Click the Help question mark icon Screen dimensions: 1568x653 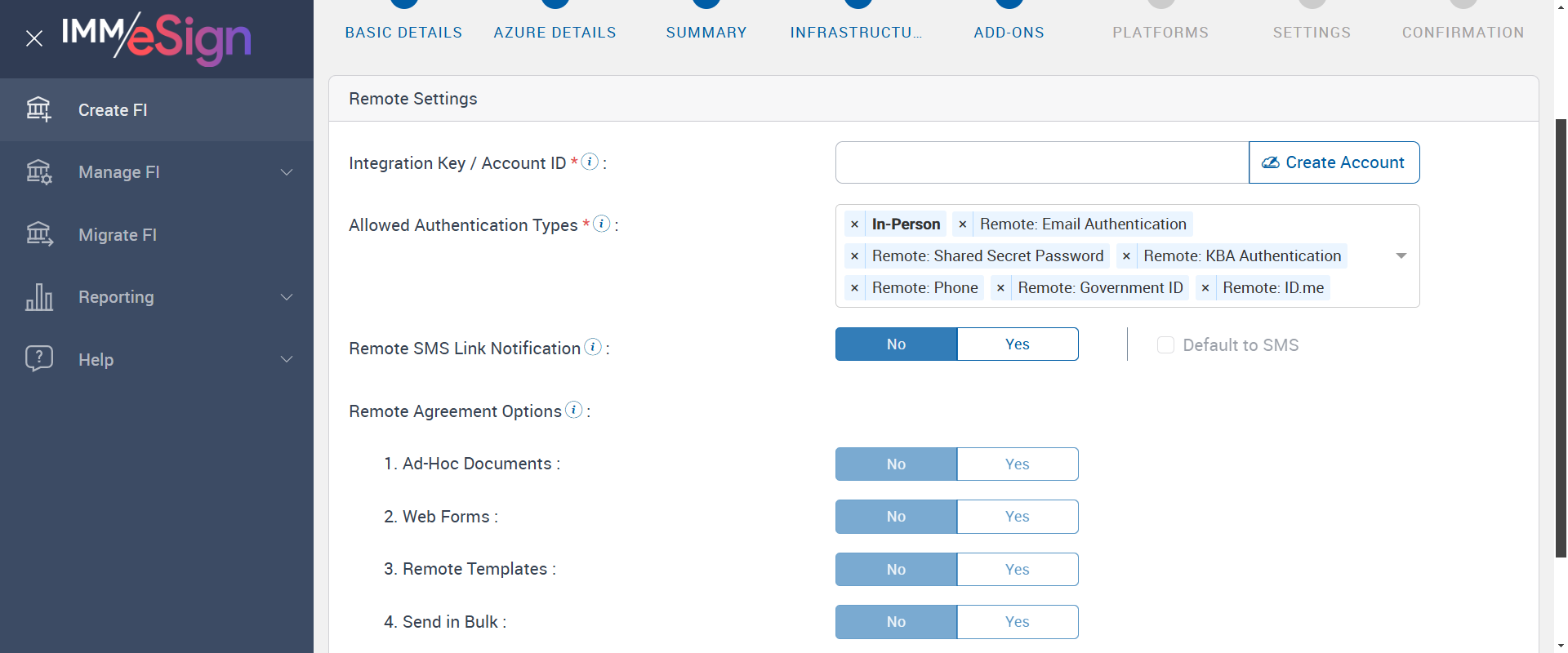pos(38,358)
